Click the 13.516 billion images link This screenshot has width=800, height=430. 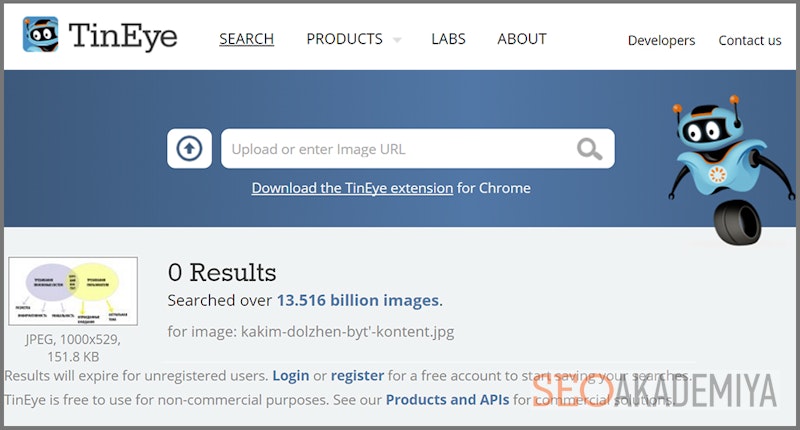click(x=358, y=300)
